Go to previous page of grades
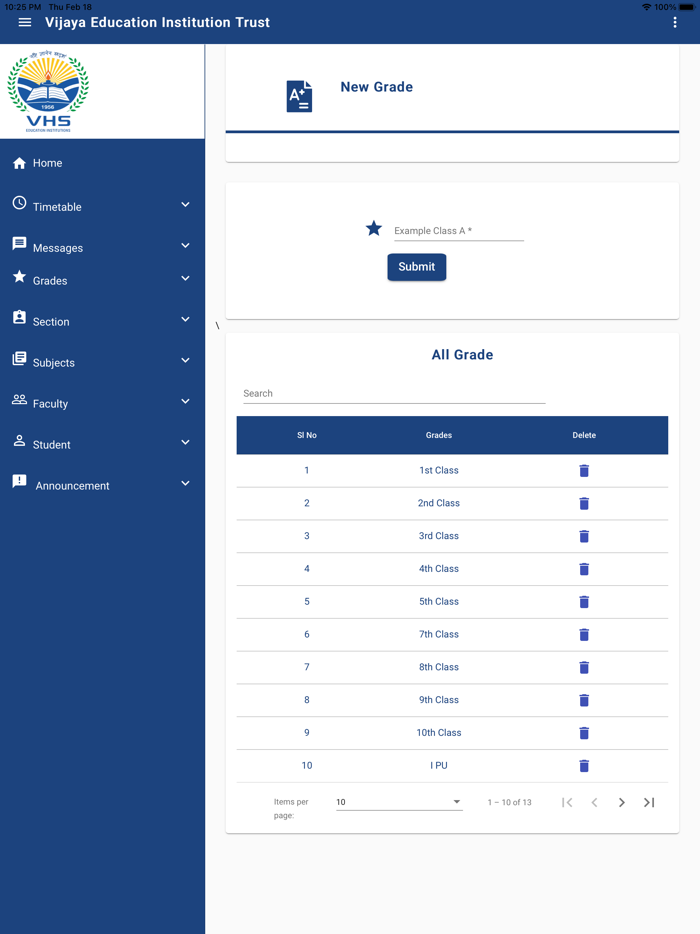This screenshot has height=934, width=700. (x=594, y=802)
